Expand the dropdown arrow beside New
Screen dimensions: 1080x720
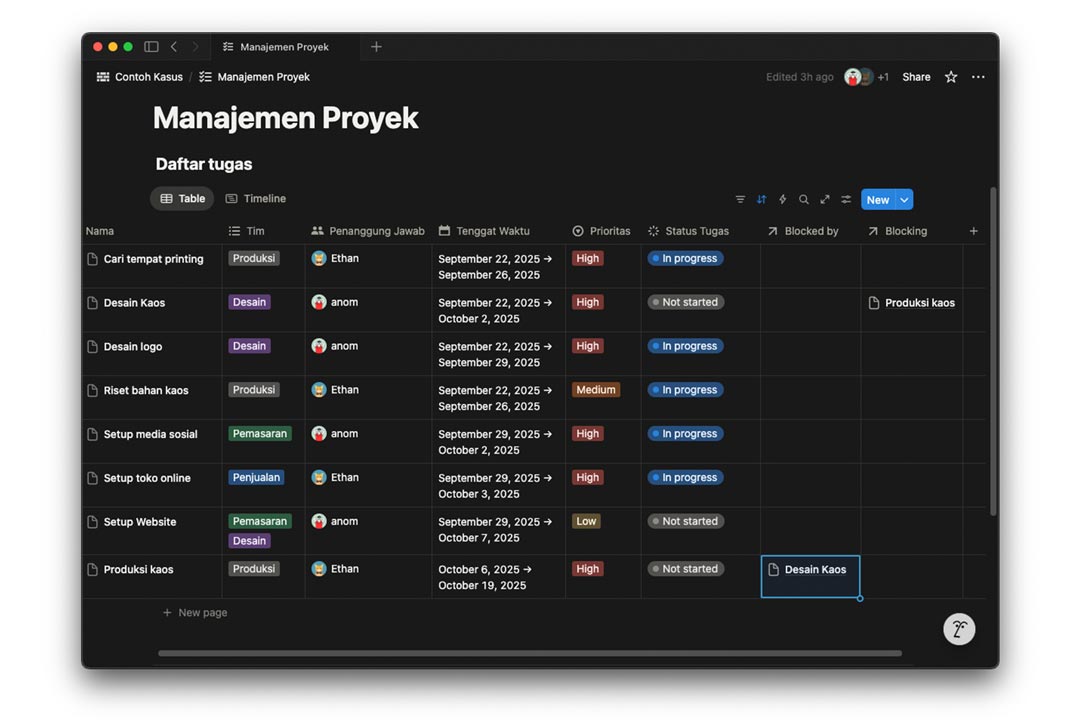(904, 200)
